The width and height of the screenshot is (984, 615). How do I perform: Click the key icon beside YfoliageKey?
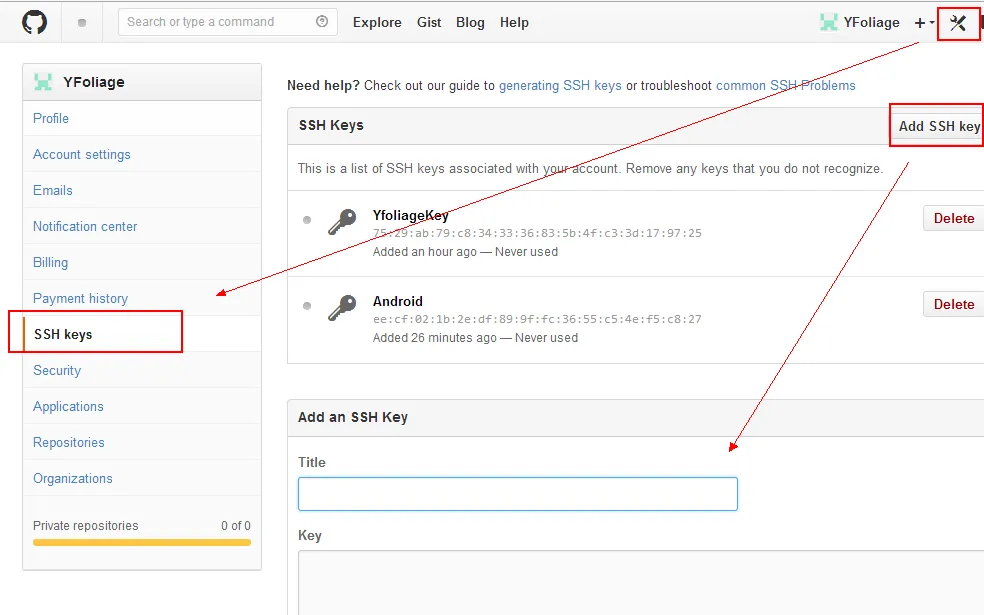tap(342, 222)
